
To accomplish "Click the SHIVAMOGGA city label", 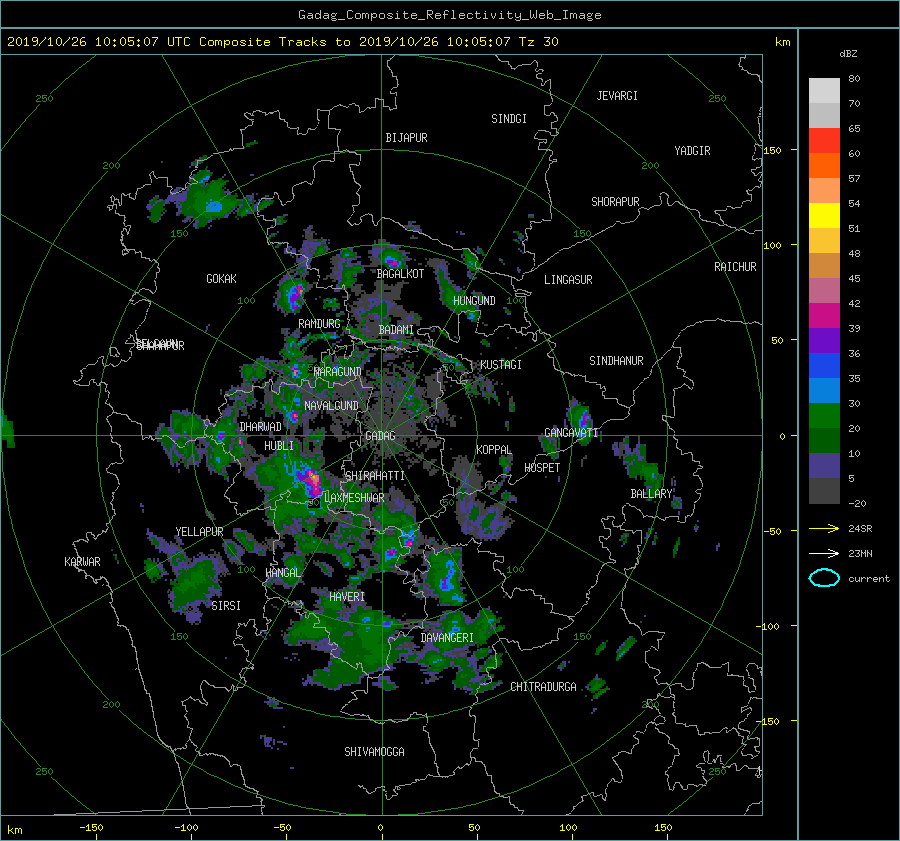I will tap(374, 751).
